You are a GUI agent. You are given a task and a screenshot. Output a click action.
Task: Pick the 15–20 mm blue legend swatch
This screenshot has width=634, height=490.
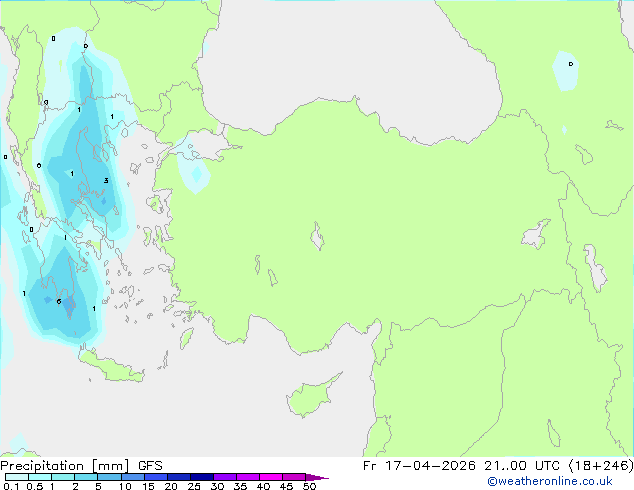[156, 477]
